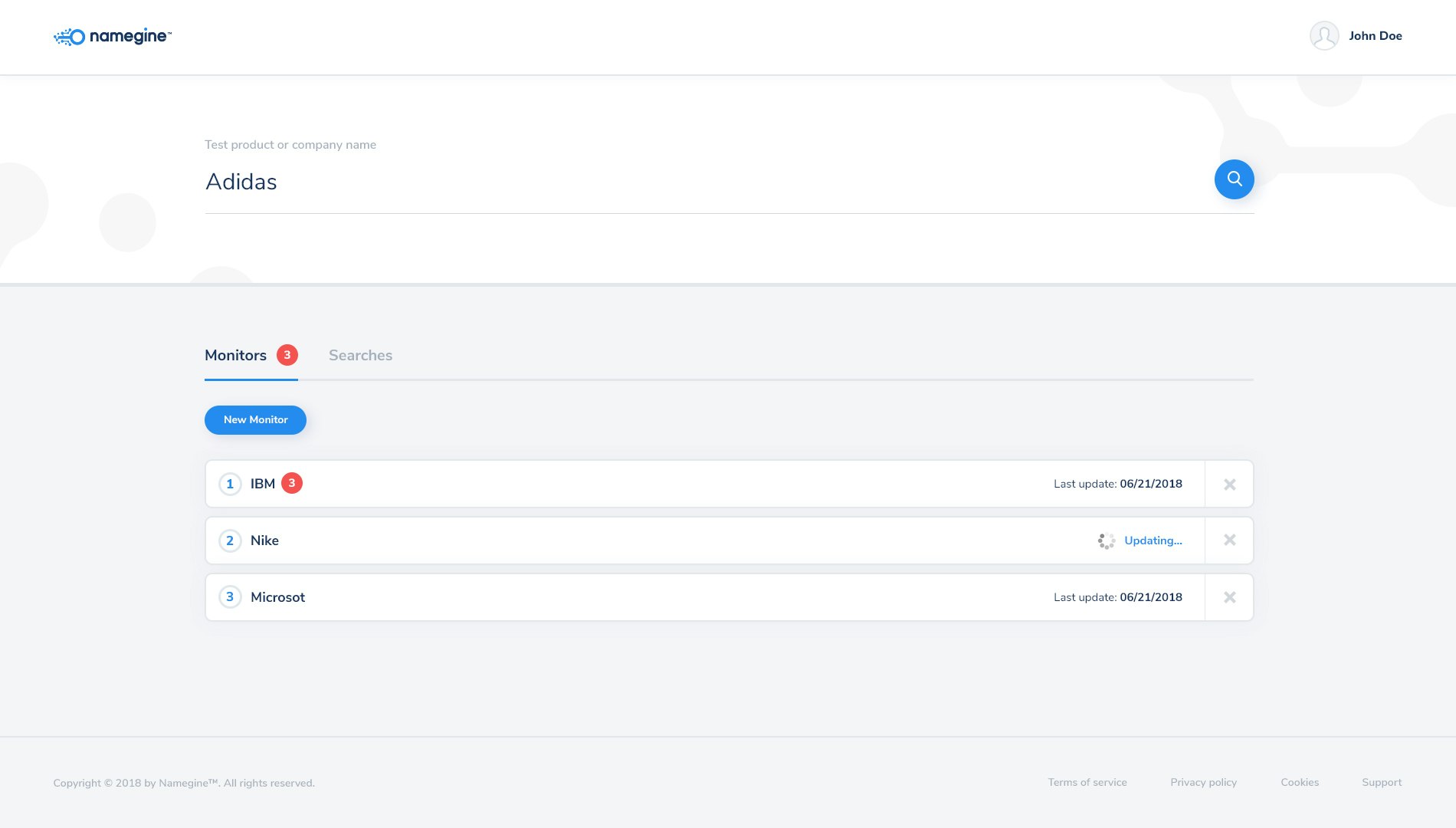
Task: Click the number 3 circle for Microsot
Action: 230,597
